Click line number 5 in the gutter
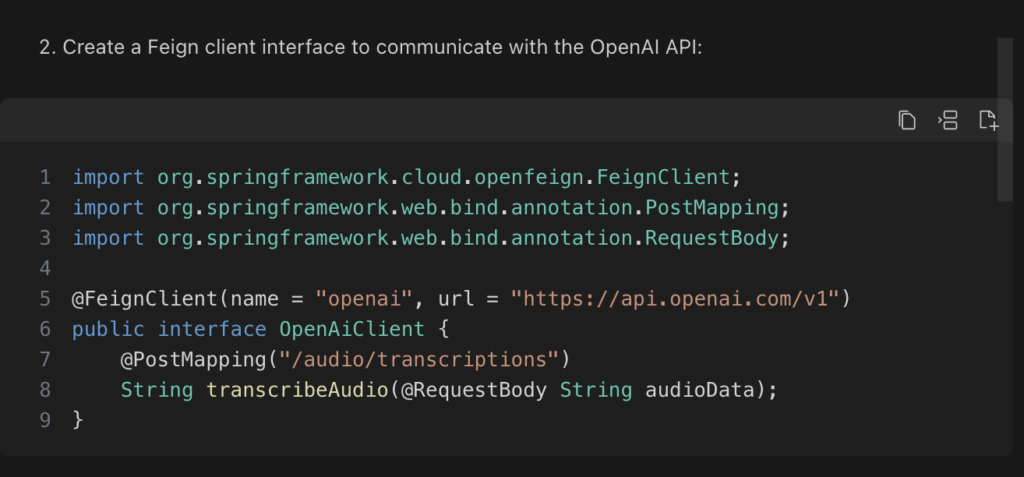 tap(44, 299)
